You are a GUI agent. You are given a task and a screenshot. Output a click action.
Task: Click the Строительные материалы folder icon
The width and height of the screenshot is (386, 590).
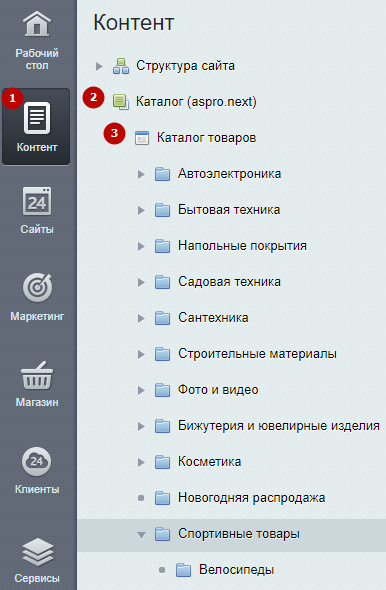tap(163, 354)
